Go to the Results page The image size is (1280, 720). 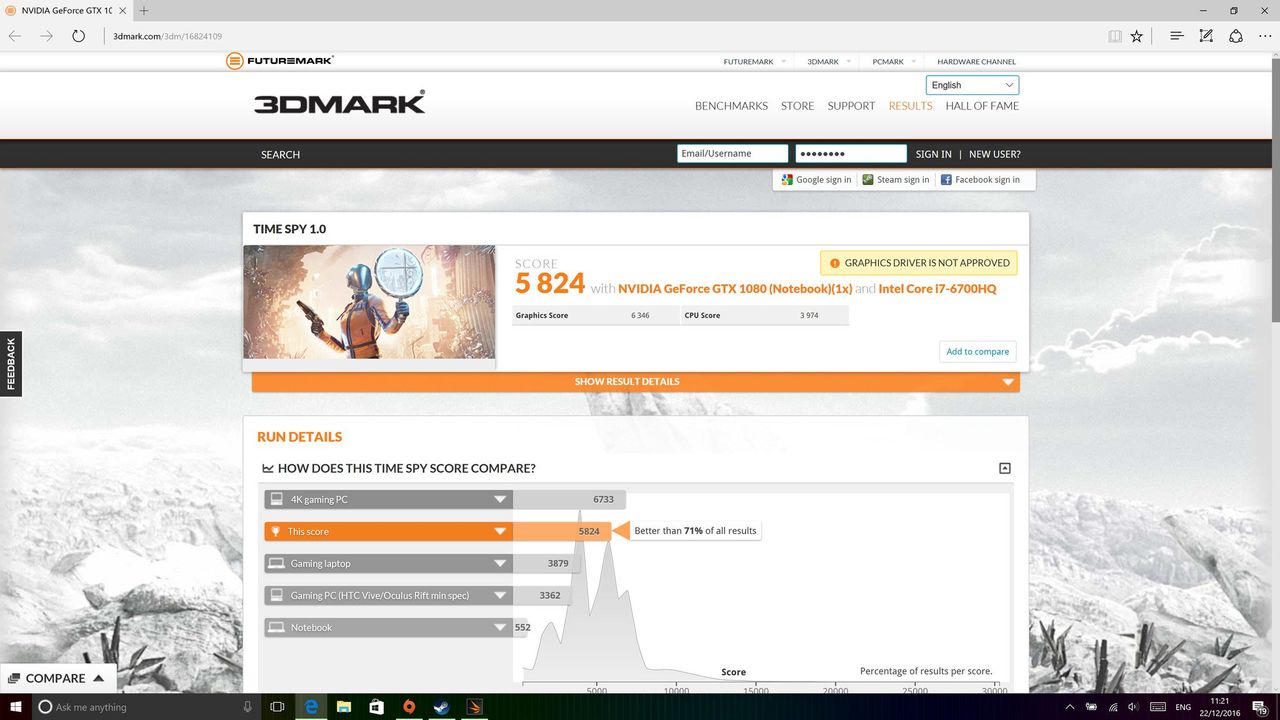[911, 106]
